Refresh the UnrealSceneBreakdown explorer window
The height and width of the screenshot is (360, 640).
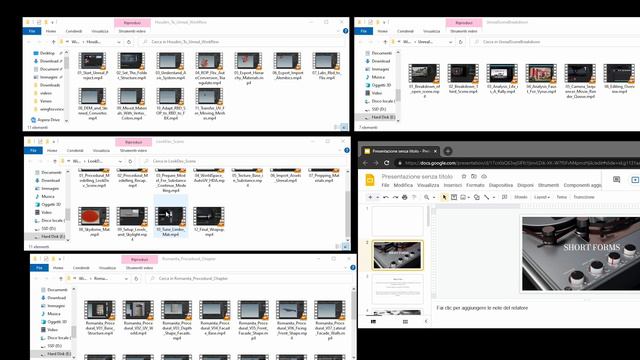point(461,42)
